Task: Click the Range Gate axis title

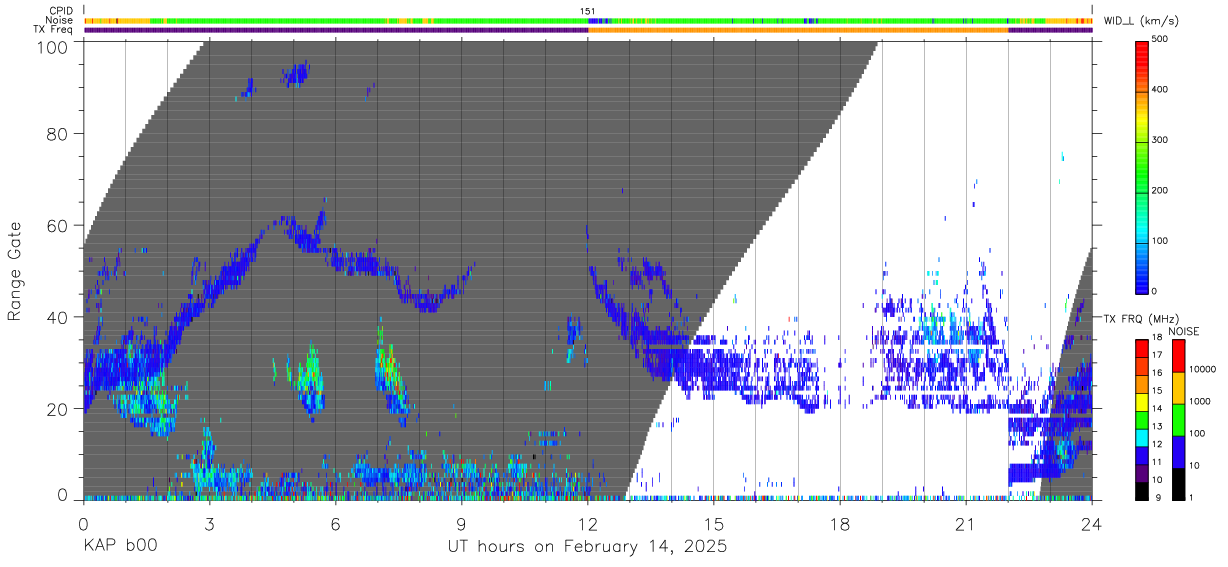Action: (15, 271)
